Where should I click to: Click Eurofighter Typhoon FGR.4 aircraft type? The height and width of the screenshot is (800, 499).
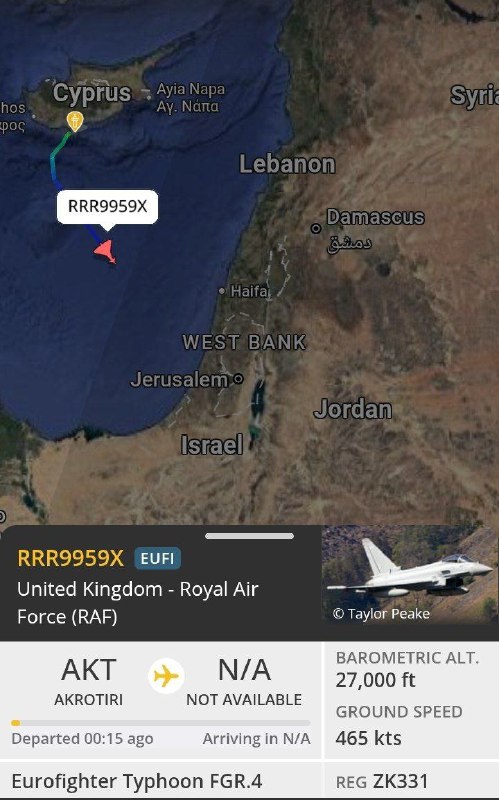point(137,781)
